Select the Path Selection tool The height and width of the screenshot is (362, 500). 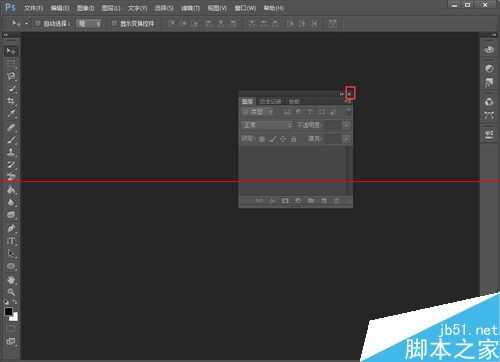point(11,254)
